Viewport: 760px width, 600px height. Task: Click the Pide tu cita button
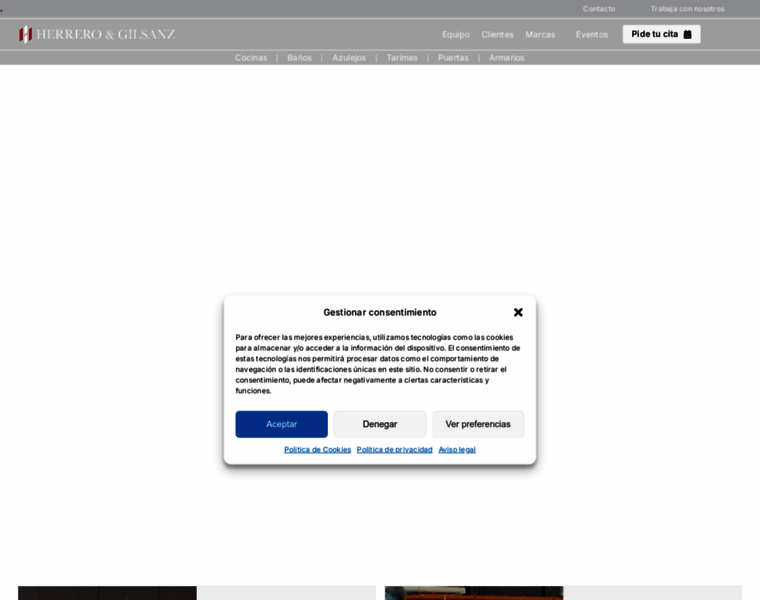click(x=661, y=34)
